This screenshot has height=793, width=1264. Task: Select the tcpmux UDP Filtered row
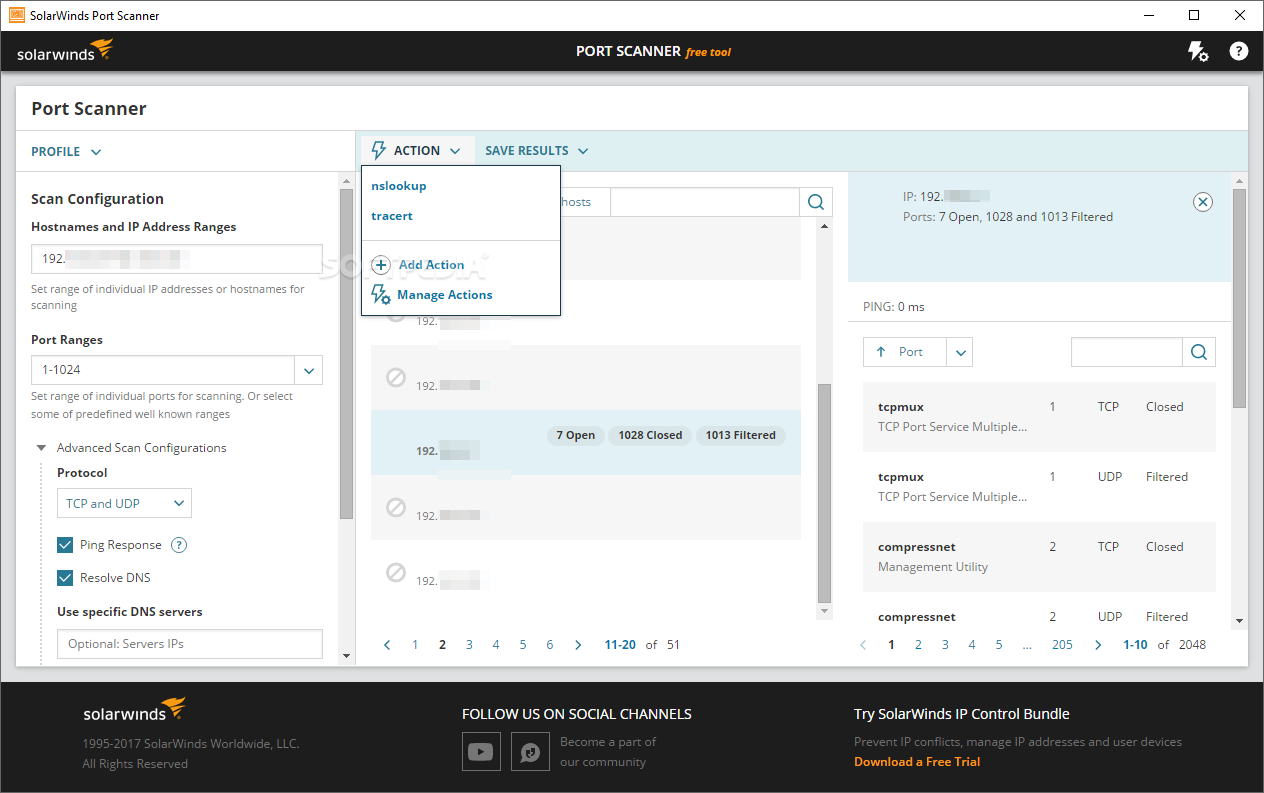pos(1040,487)
